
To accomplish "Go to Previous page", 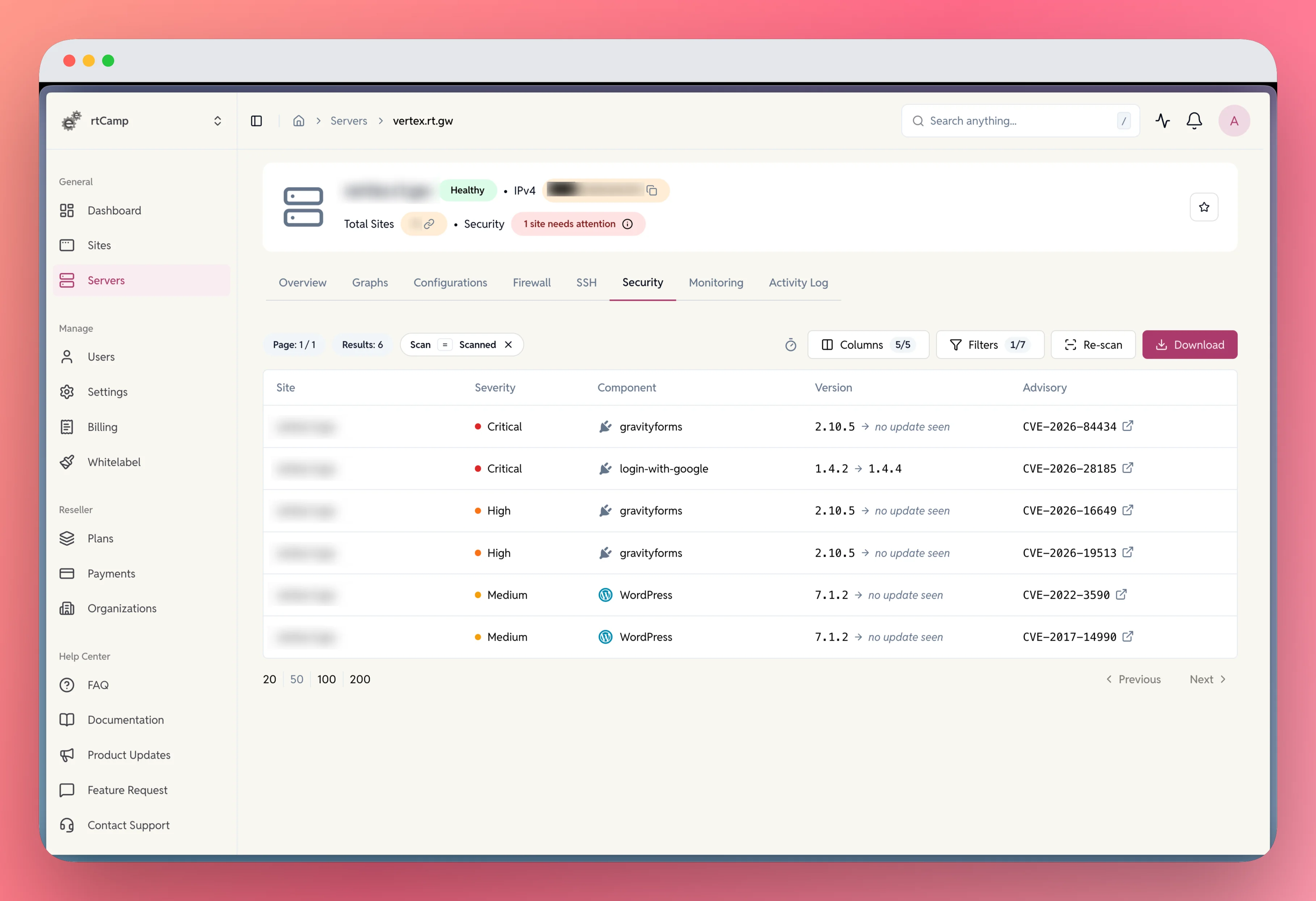I will point(1133,679).
